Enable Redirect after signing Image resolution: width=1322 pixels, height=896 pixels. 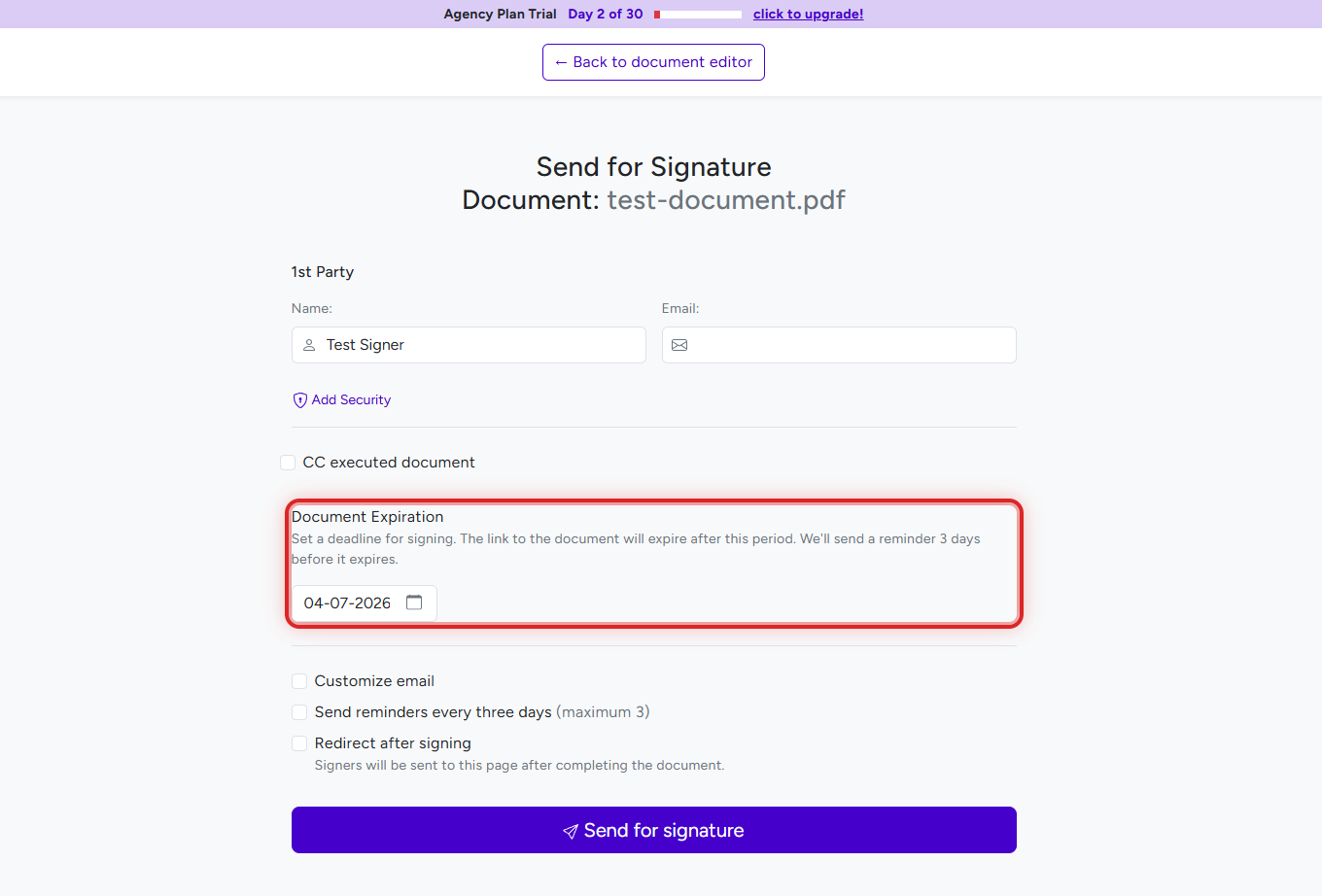(299, 743)
